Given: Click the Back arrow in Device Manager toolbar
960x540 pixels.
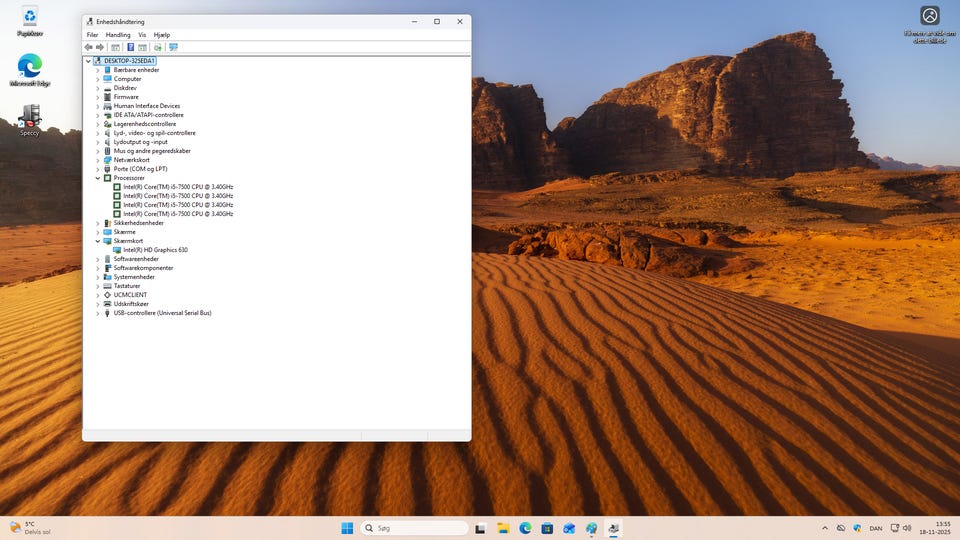Looking at the screenshot, I should 88,47.
